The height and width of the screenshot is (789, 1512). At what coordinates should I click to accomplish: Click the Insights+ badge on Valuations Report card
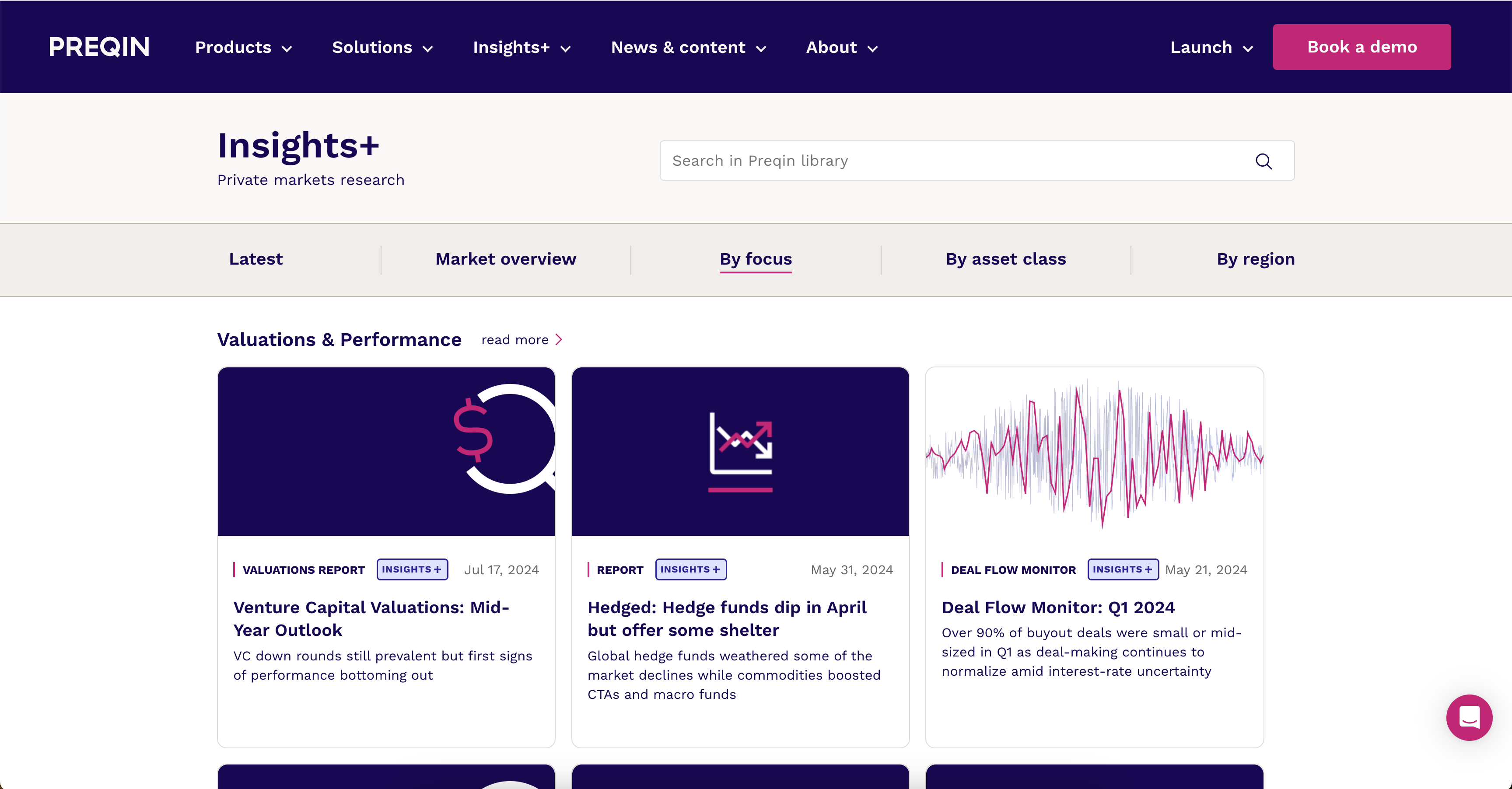pyautogui.click(x=412, y=569)
